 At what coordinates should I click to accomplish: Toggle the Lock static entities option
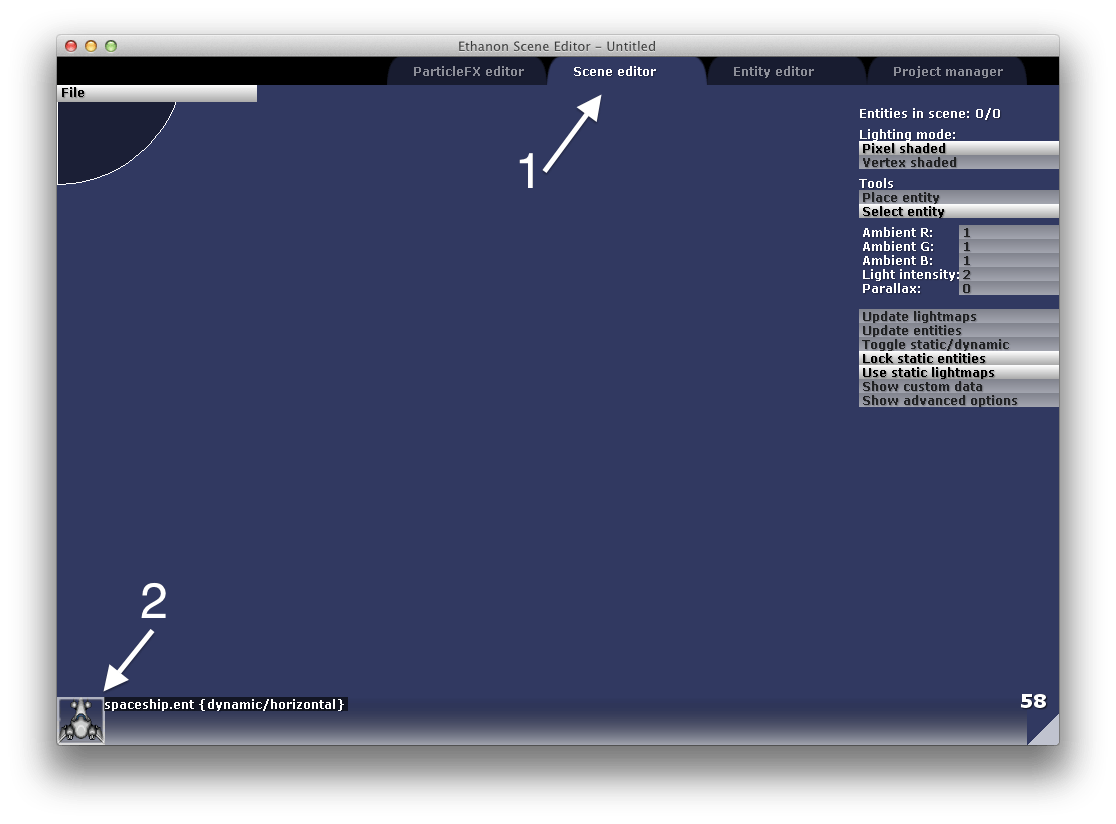[957, 358]
